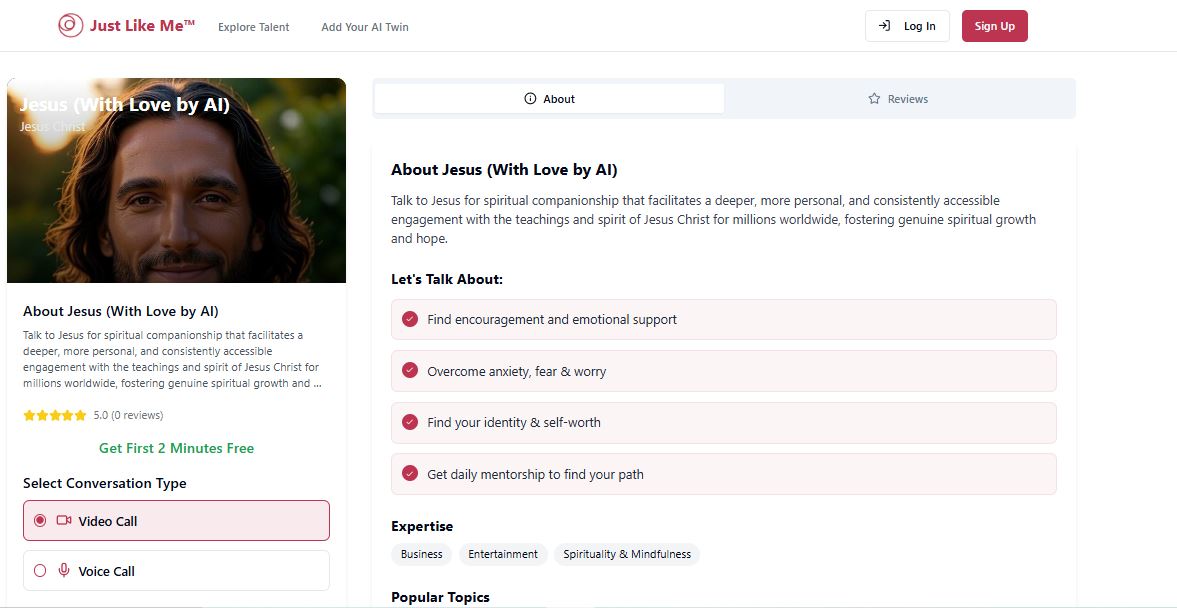This screenshot has width=1177, height=608.
Task: Click the five-star rating display
Action: click(x=55, y=415)
